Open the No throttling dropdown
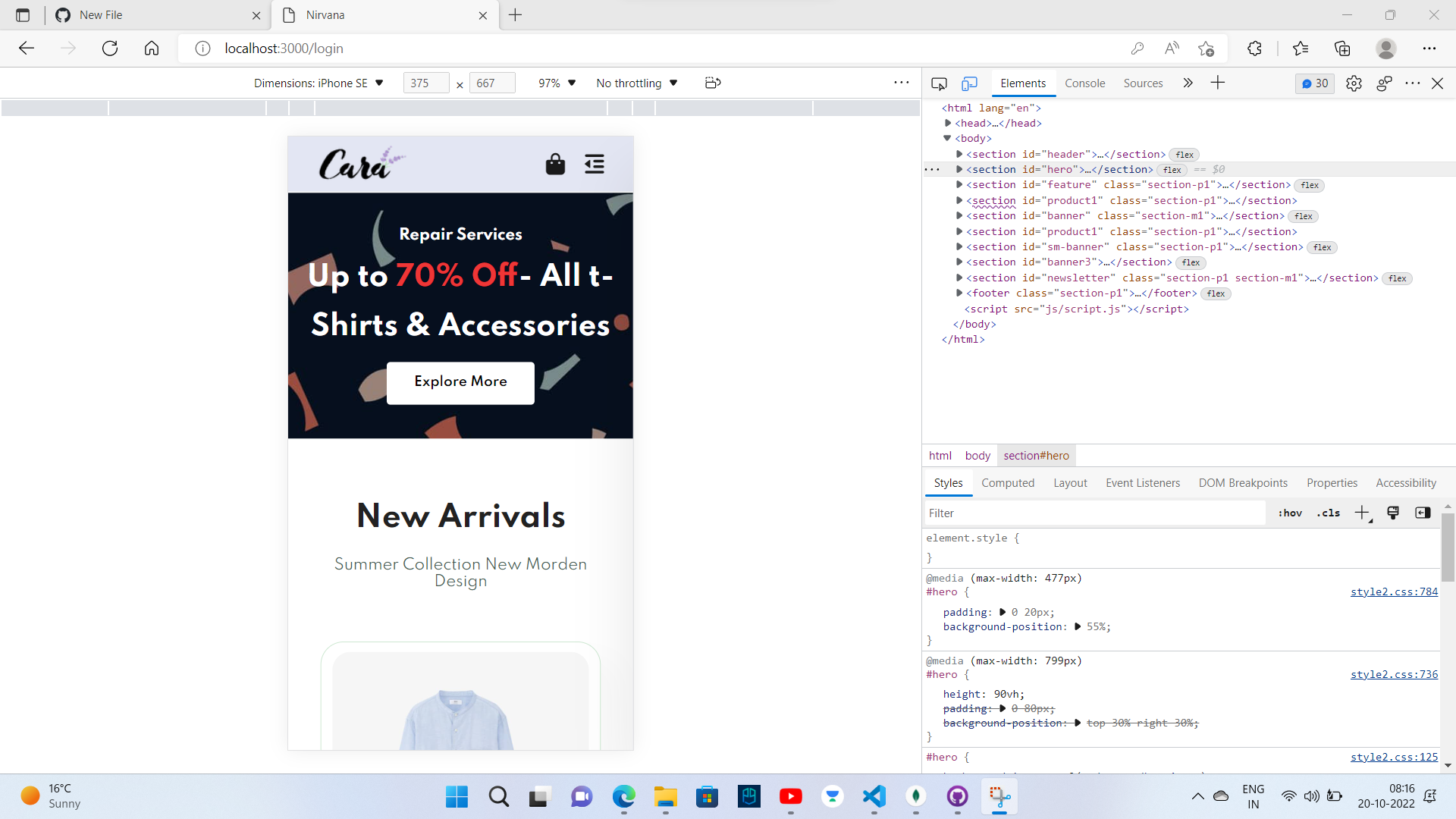1456x819 pixels. point(637,83)
